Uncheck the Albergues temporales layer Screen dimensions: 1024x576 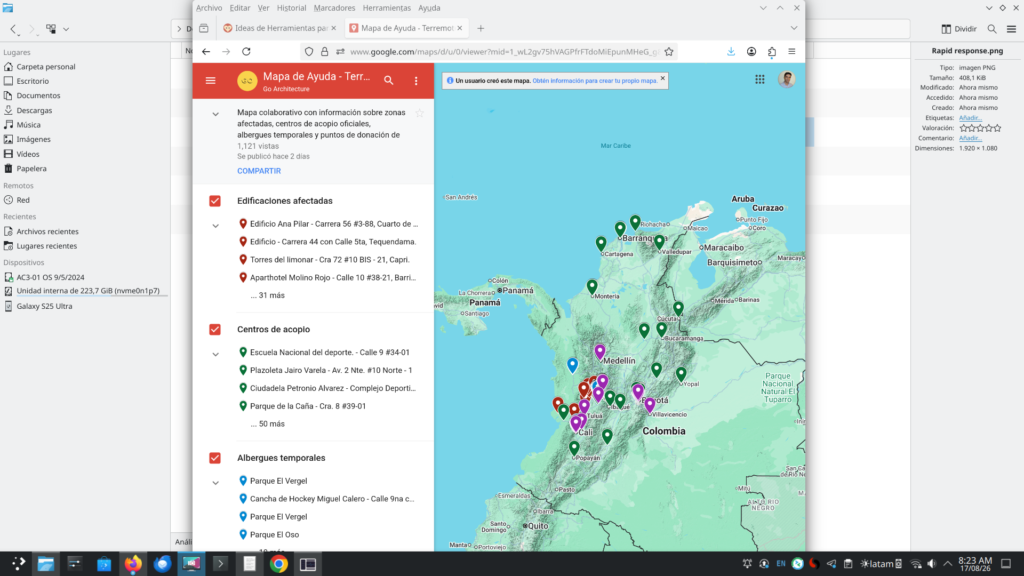point(215,458)
